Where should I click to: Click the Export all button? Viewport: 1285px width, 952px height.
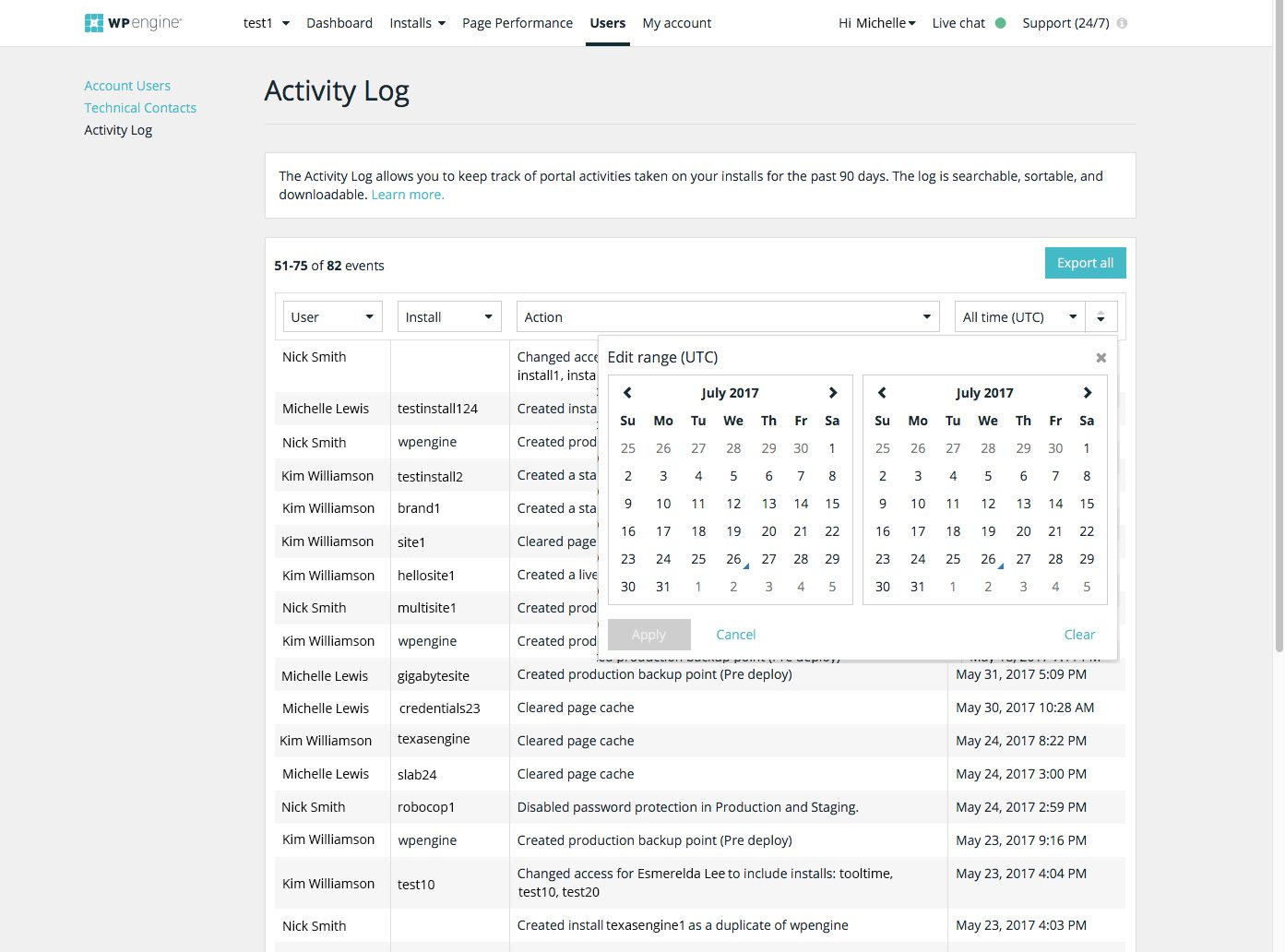(1085, 263)
